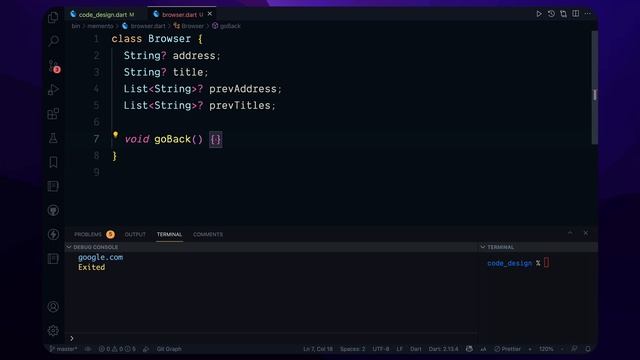Click Ln 7, Col 18 cursor position
Image resolution: width=640 pixels, height=360 pixels.
(x=318, y=349)
